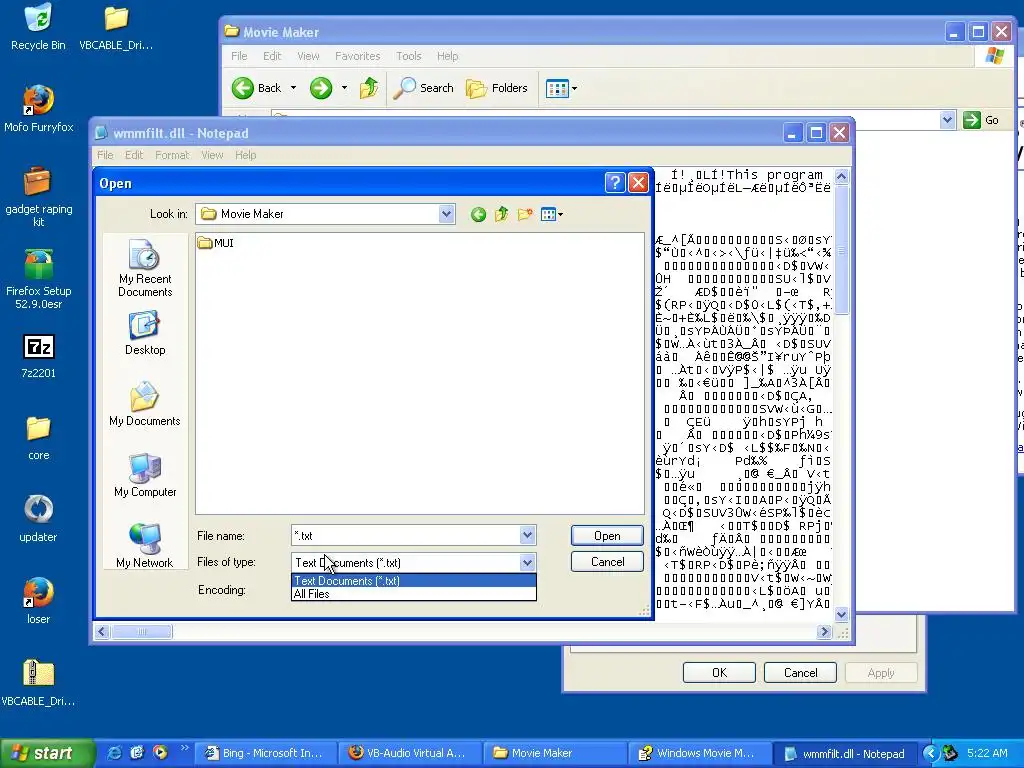Go to My Documents in Open dialog
Viewport: 1024px width, 768px height.
coord(145,404)
